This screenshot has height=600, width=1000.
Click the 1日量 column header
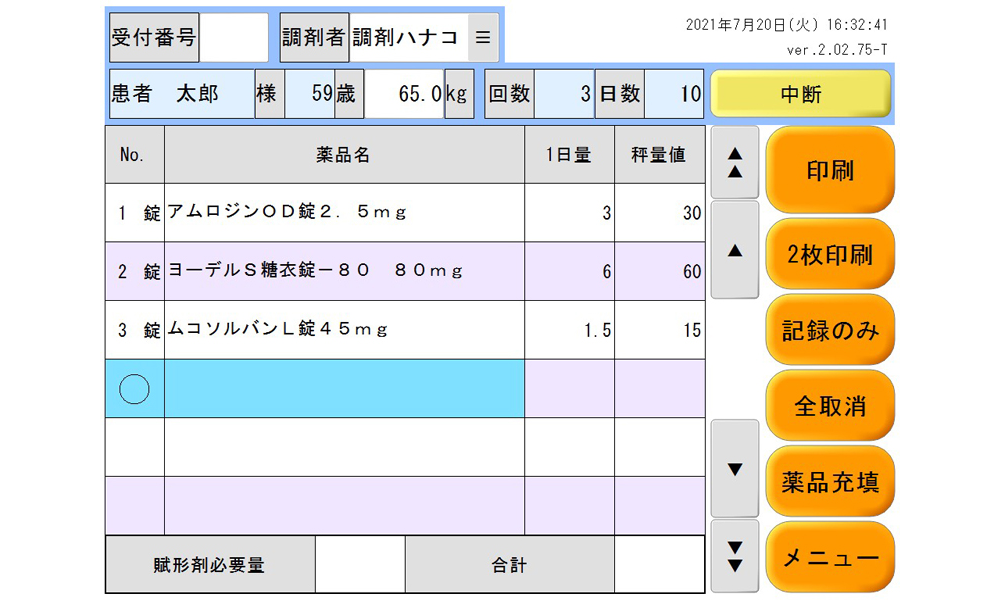[x=570, y=155]
